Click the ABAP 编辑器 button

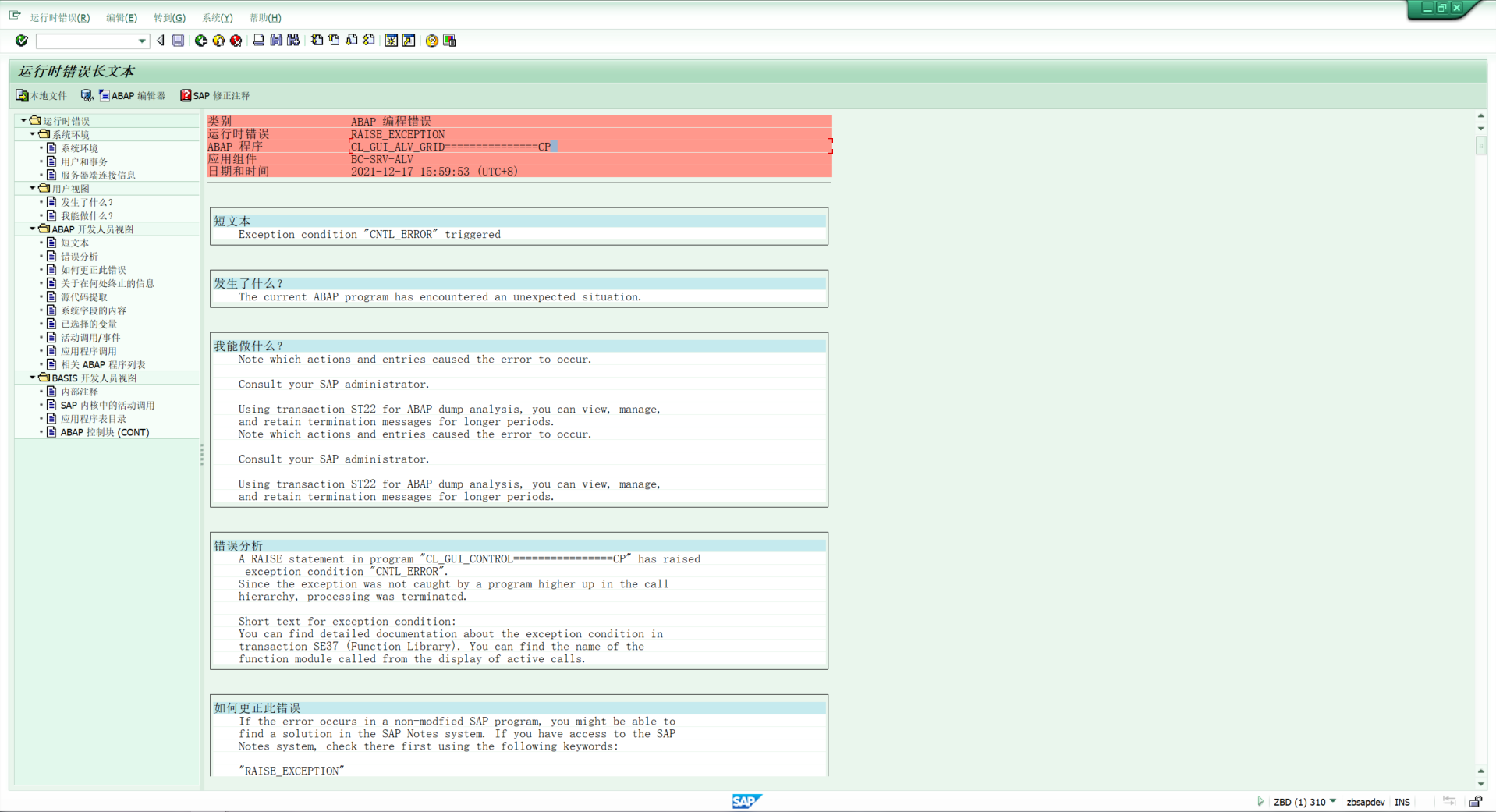click(132, 96)
